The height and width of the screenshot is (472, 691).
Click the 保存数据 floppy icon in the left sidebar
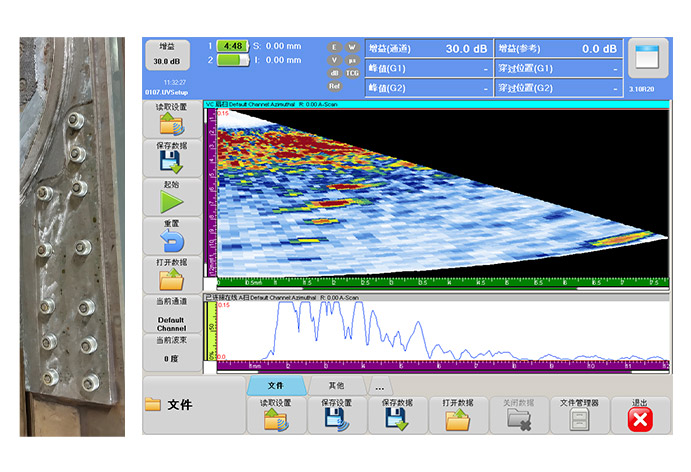[172, 161]
